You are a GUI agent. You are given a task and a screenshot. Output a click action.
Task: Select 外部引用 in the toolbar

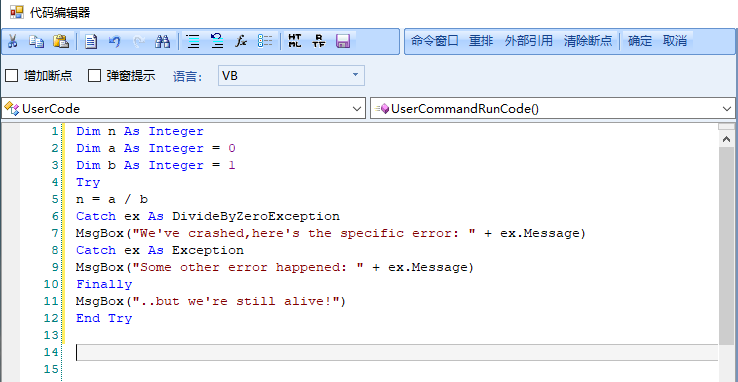pyautogui.click(x=529, y=41)
